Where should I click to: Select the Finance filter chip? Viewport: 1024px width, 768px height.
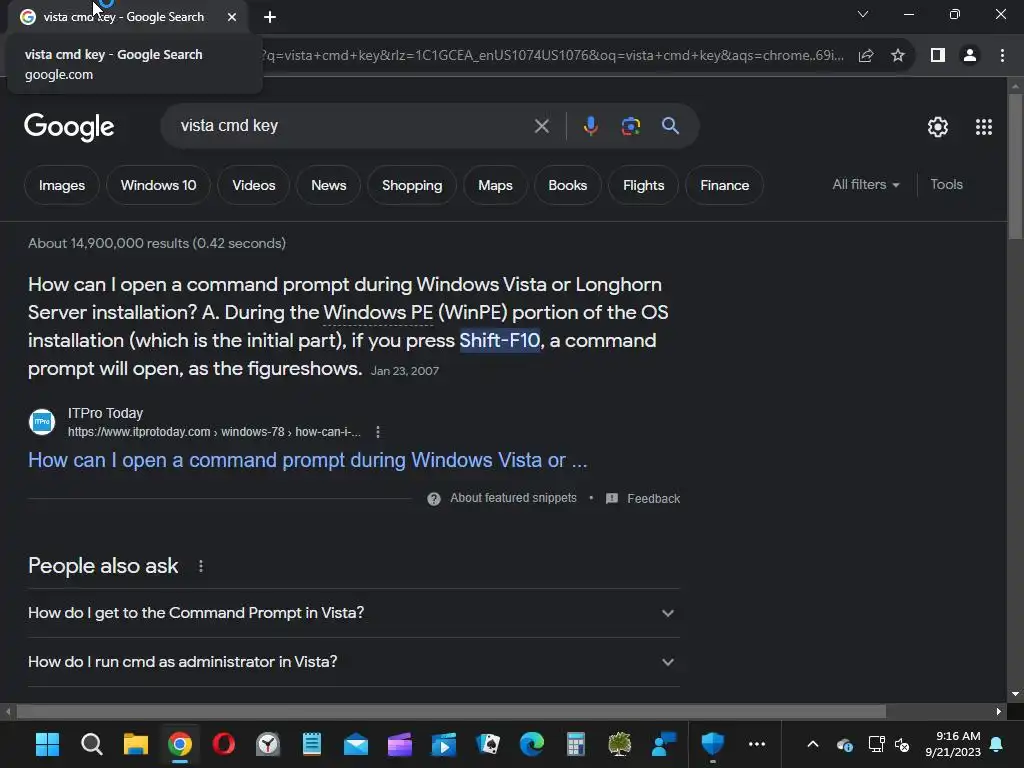coord(724,185)
